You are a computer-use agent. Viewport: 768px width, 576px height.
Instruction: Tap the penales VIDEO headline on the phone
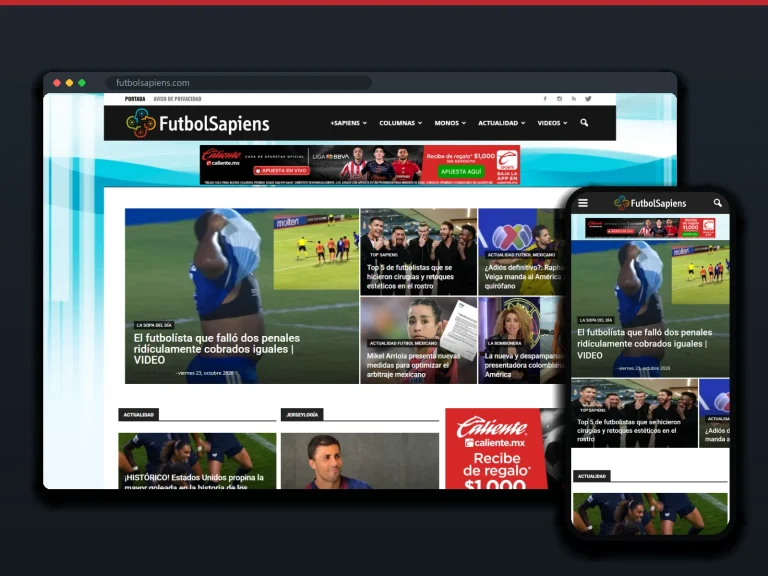pos(645,344)
